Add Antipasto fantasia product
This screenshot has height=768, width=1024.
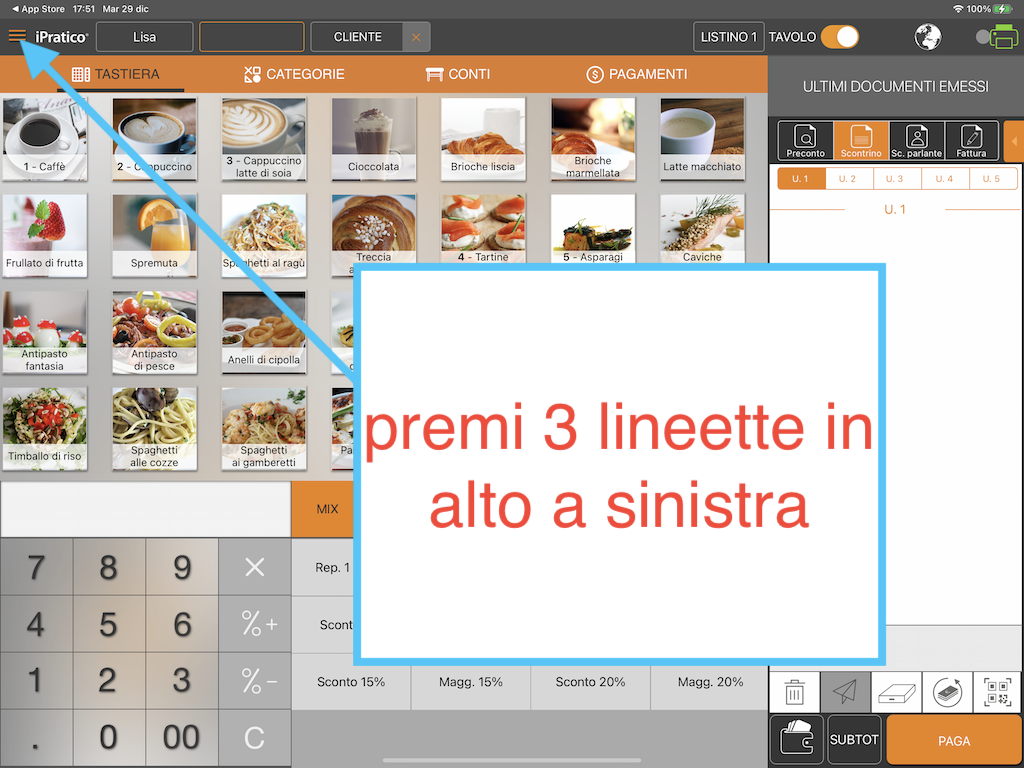44,332
